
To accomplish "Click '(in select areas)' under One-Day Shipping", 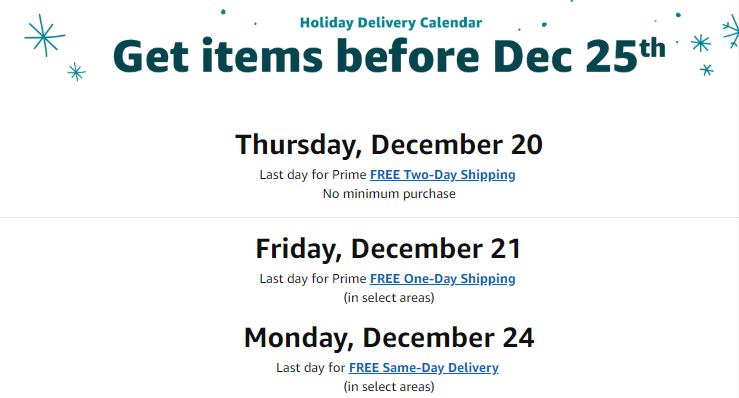I will (x=389, y=298).
